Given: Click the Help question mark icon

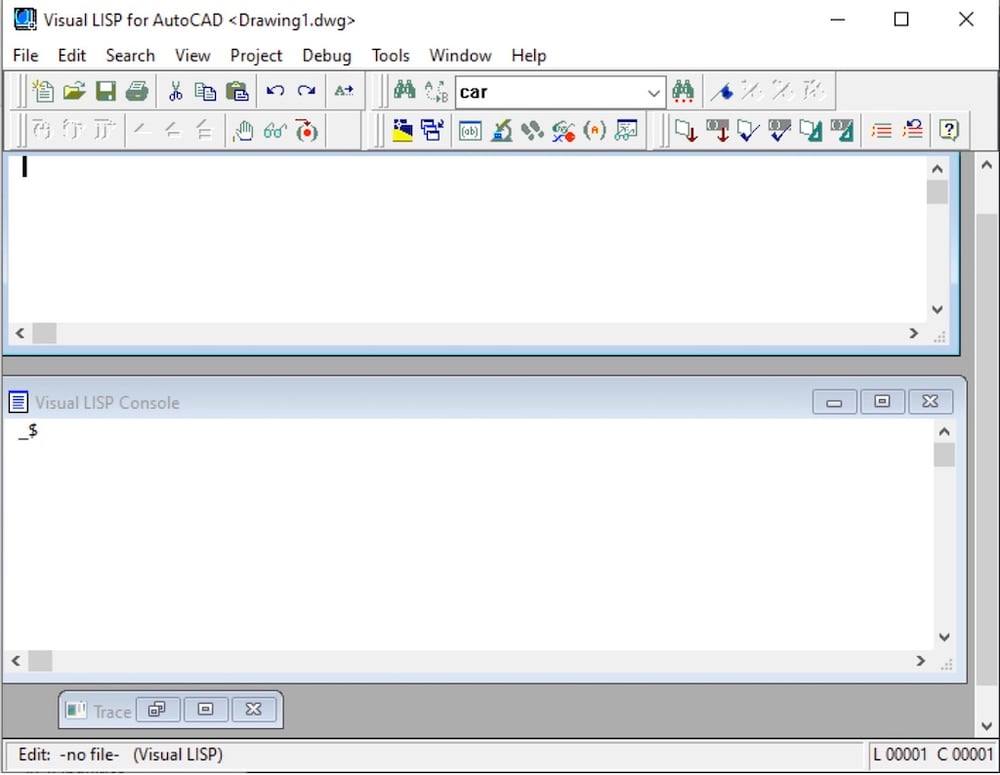Looking at the screenshot, I should coord(949,130).
